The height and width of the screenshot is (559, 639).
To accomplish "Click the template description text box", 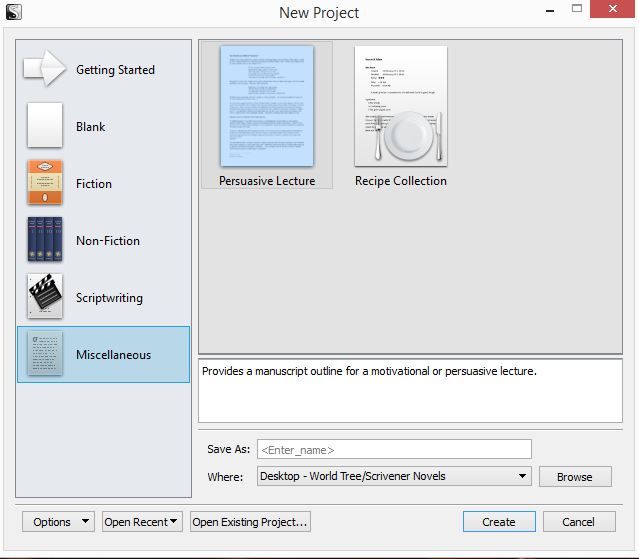I will [410, 391].
